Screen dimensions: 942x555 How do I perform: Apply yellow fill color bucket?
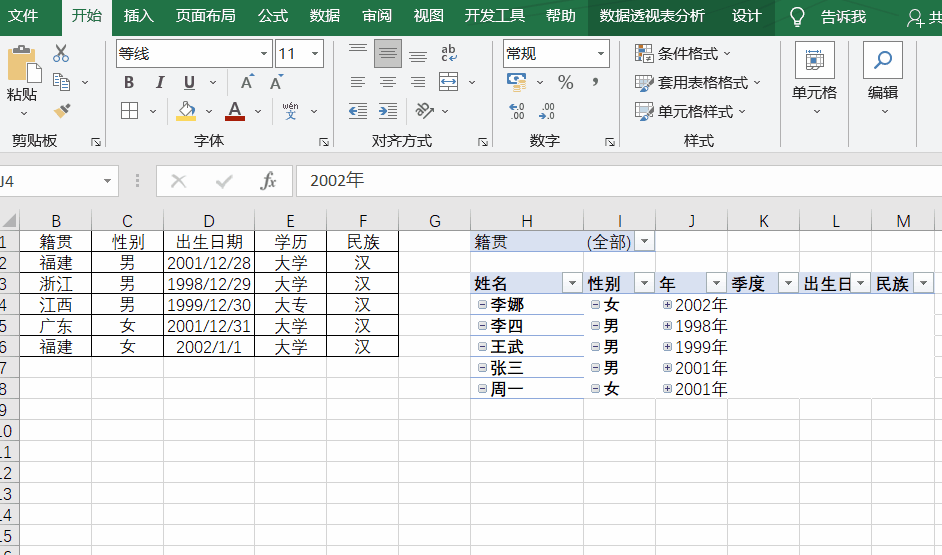click(x=186, y=111)
